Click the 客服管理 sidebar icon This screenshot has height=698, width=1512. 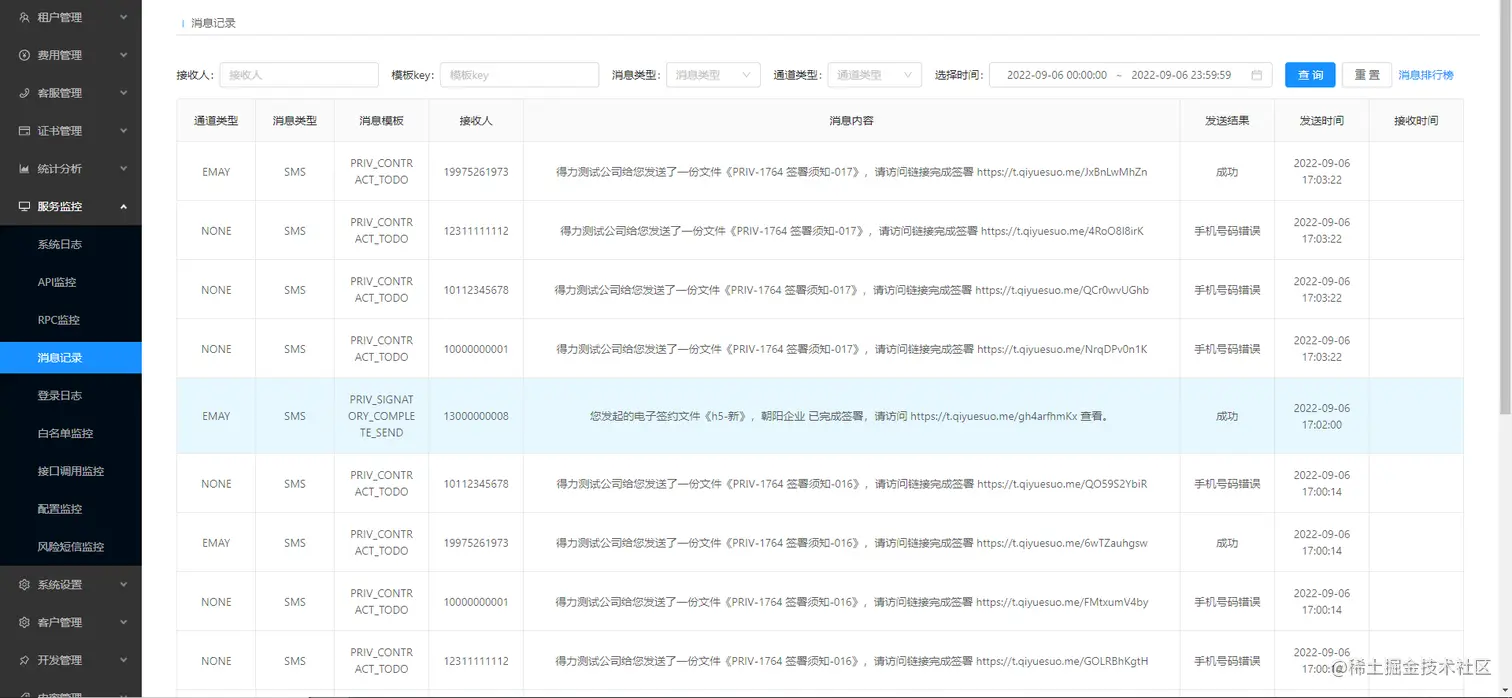pos(24,93)
